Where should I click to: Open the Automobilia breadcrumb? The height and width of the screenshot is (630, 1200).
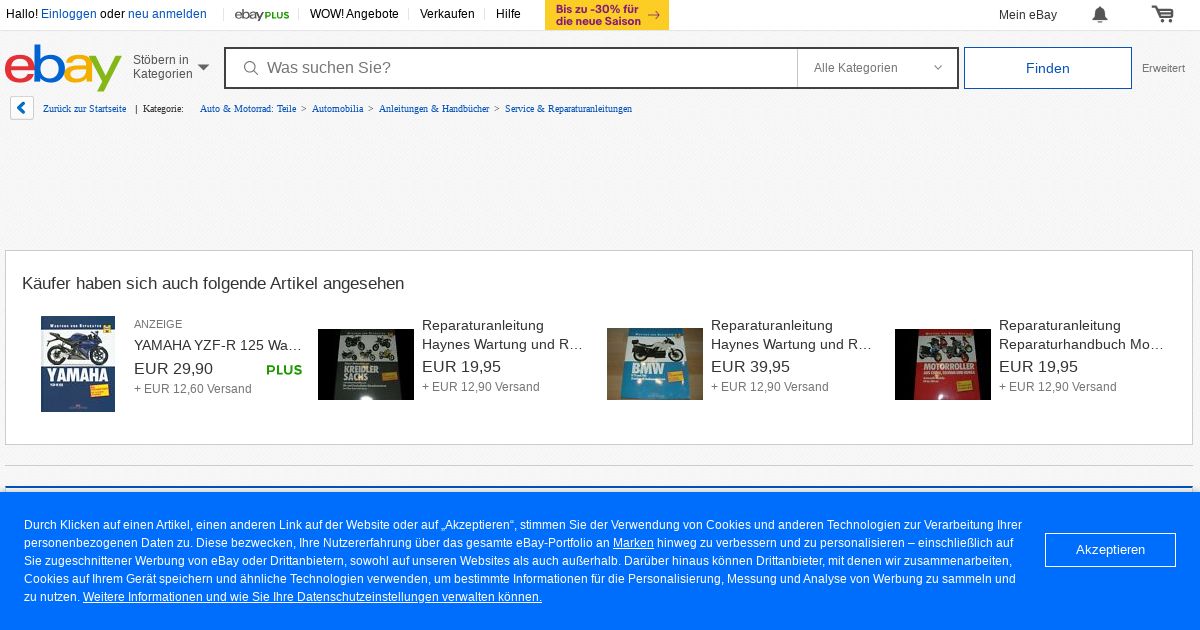click(337, 108)
